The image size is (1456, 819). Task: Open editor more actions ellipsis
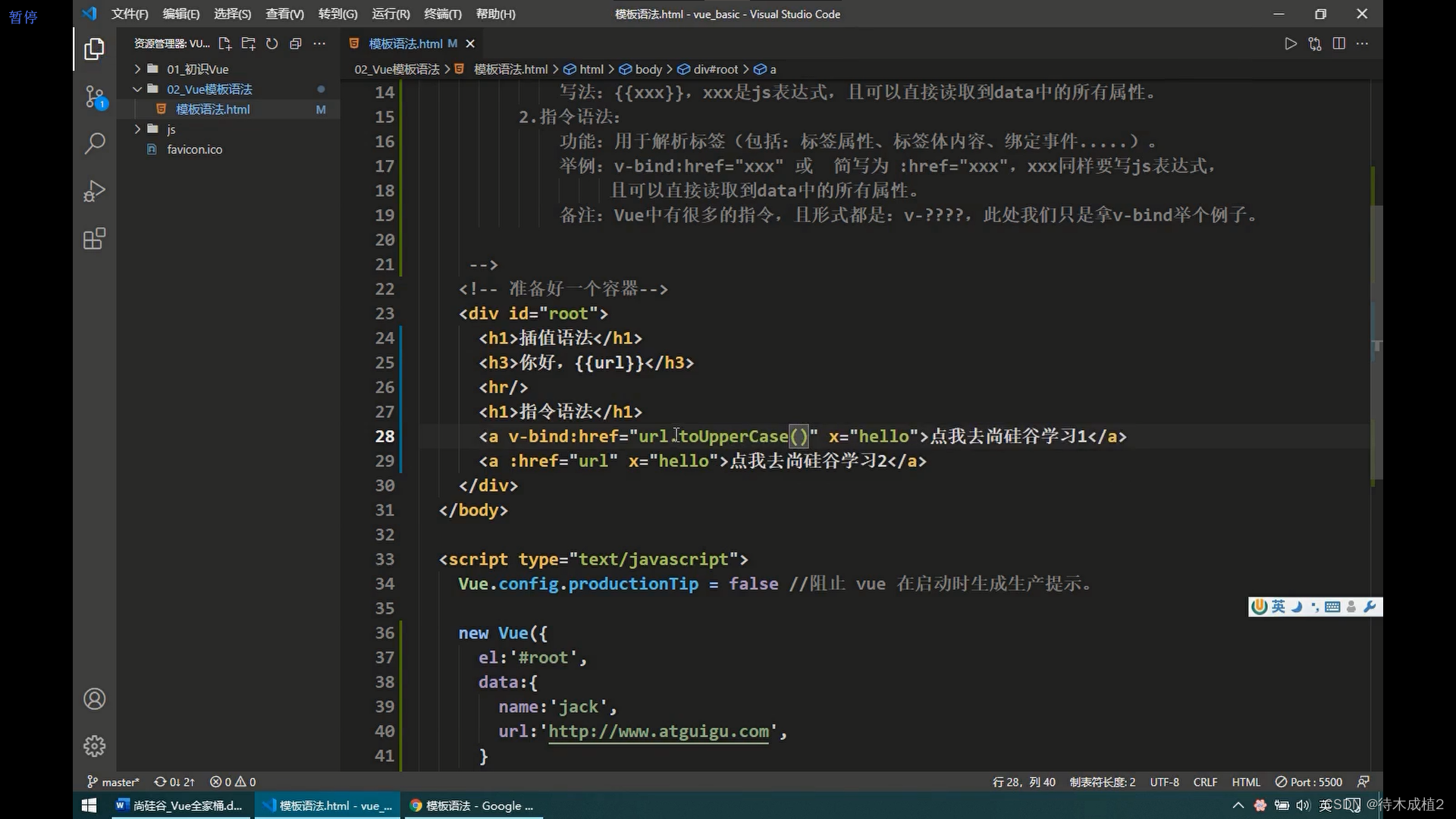[x=1363, y=44]
